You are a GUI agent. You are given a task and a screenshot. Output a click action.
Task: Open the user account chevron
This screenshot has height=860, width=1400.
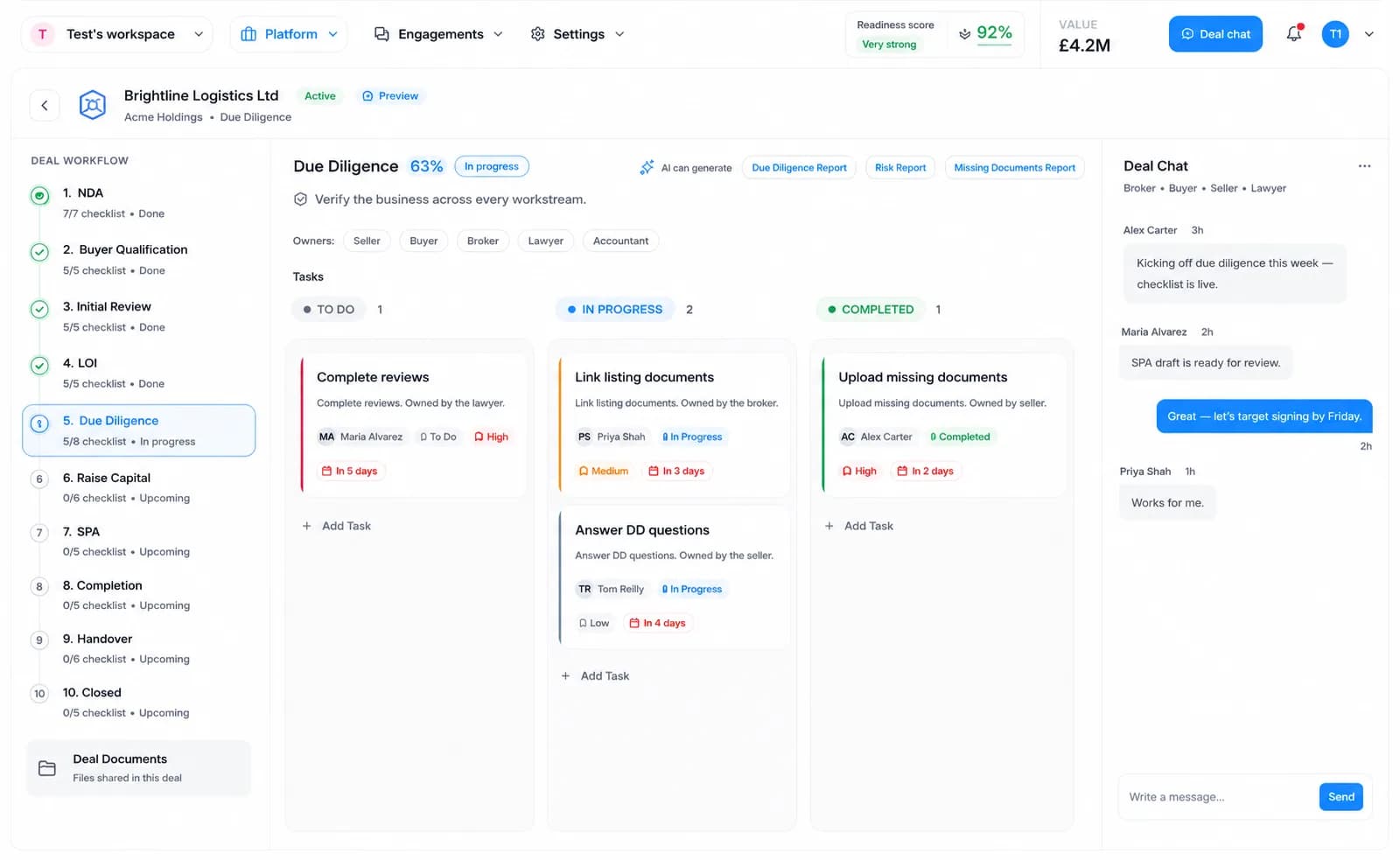1369,34
